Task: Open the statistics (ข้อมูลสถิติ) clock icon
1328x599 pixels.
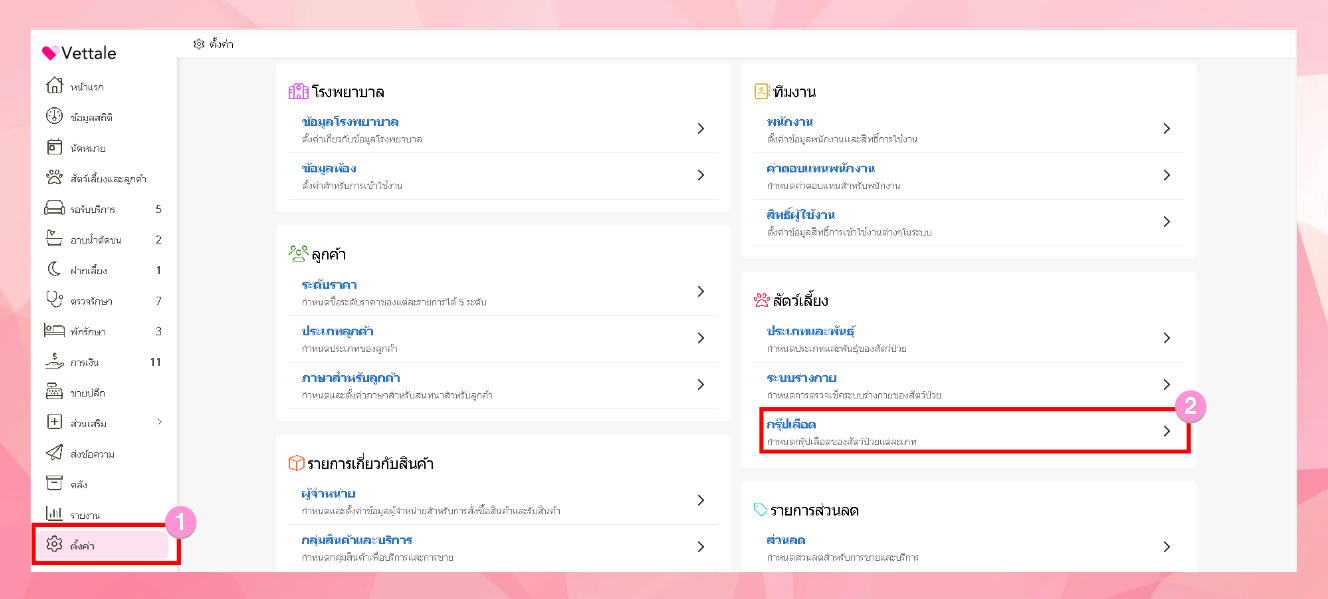Action: coord(55,117)
